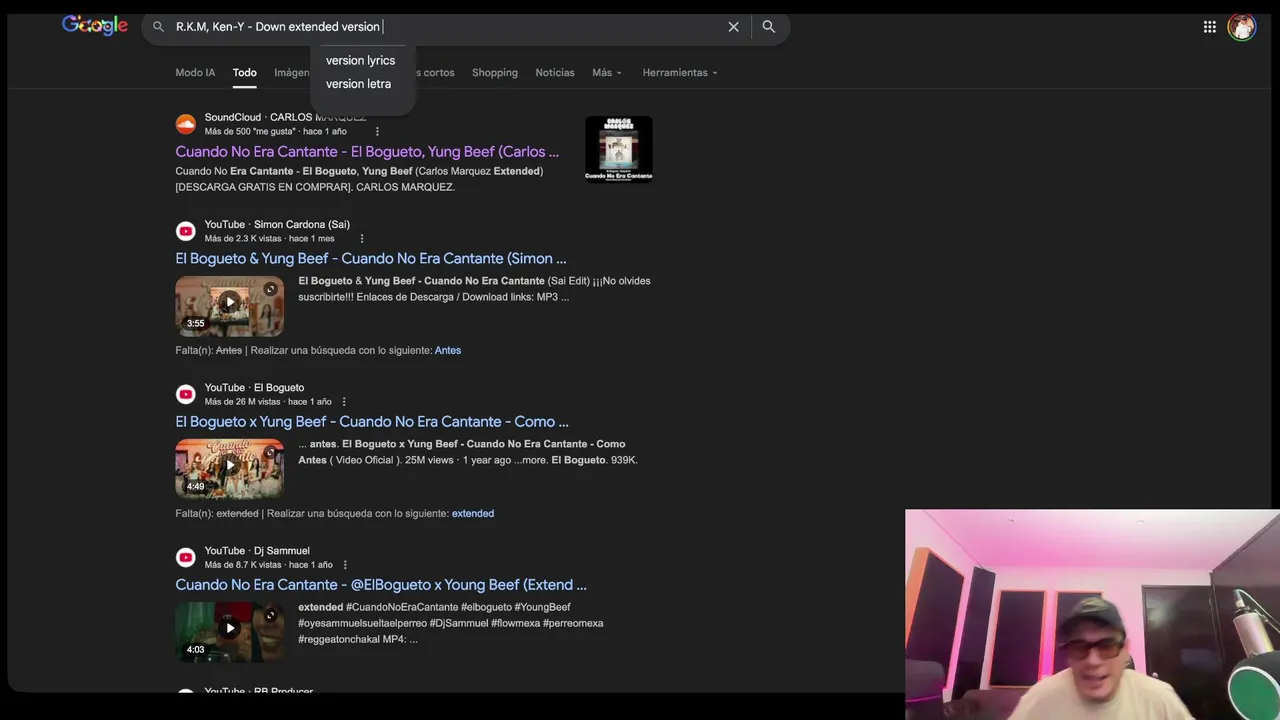The image size is (1280, 720).
Task: Select the Todo tab
Action: click(x=245, y=72)
